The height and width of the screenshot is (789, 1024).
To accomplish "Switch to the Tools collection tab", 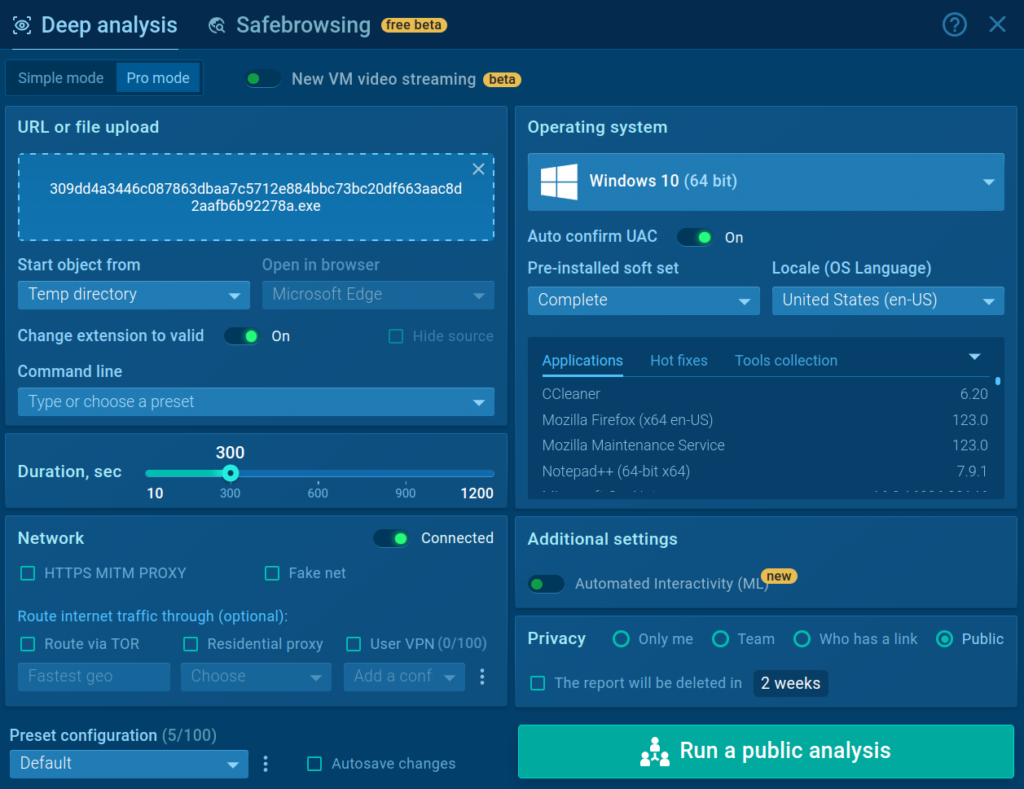I will point(785,361).
